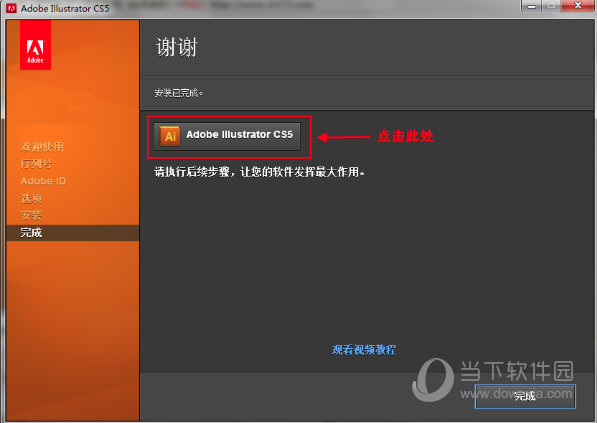Click the 安装已完成 status message
This screenshot has width=597, height=423.
pos(179,93)
